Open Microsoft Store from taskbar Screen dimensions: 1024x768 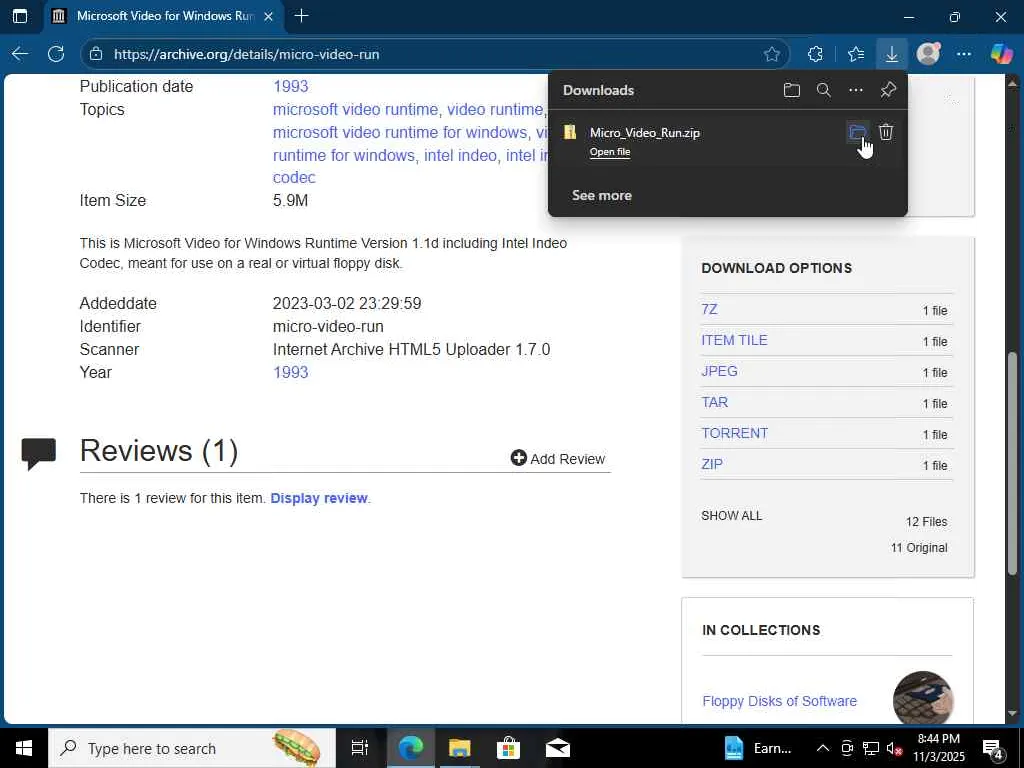click(x=508, y=748)
